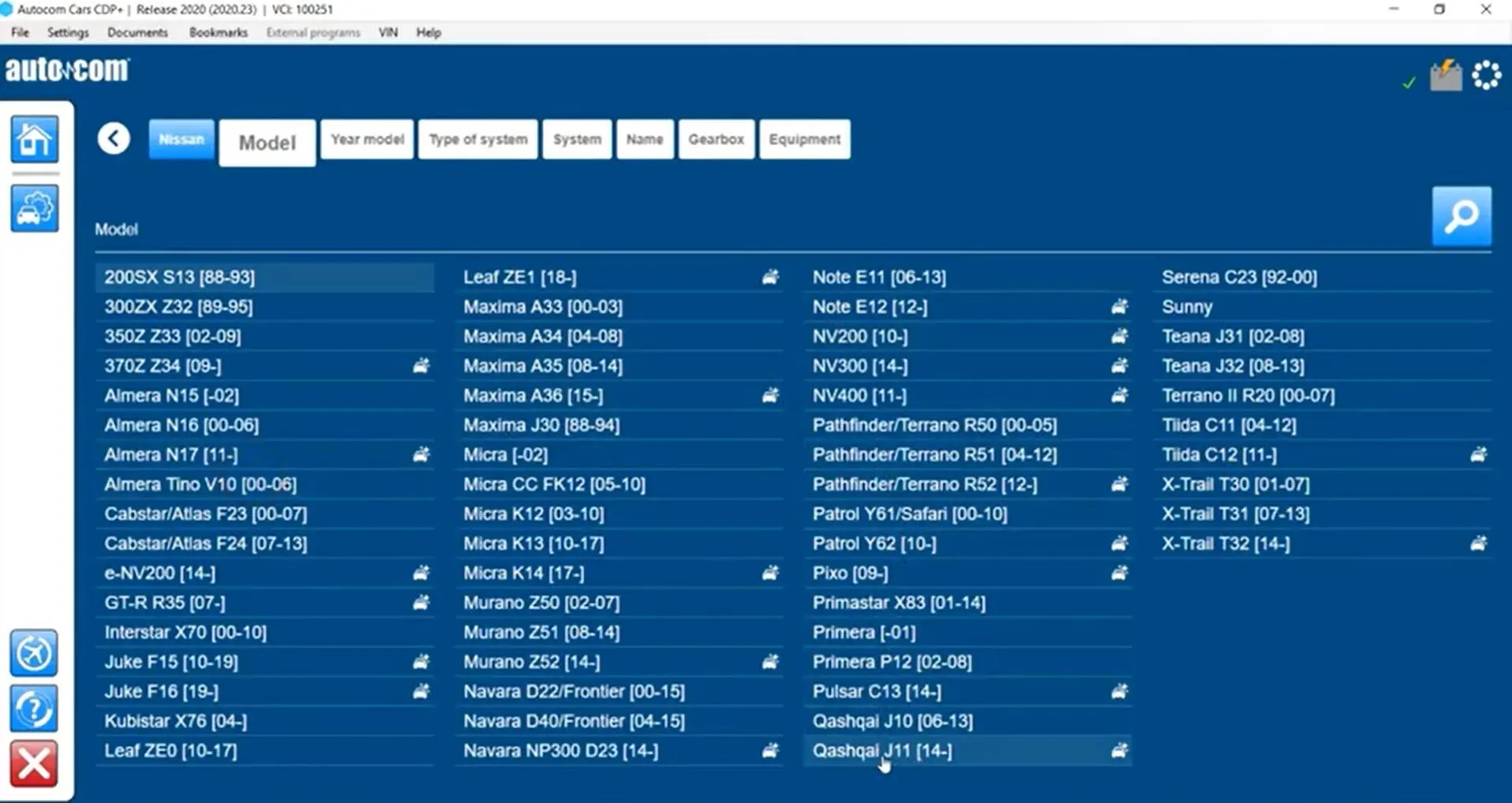This screenshot has width=1512, height=803.
Task: Click the red X exit icon
Action: pyautogui.click(x=34, y=764)
